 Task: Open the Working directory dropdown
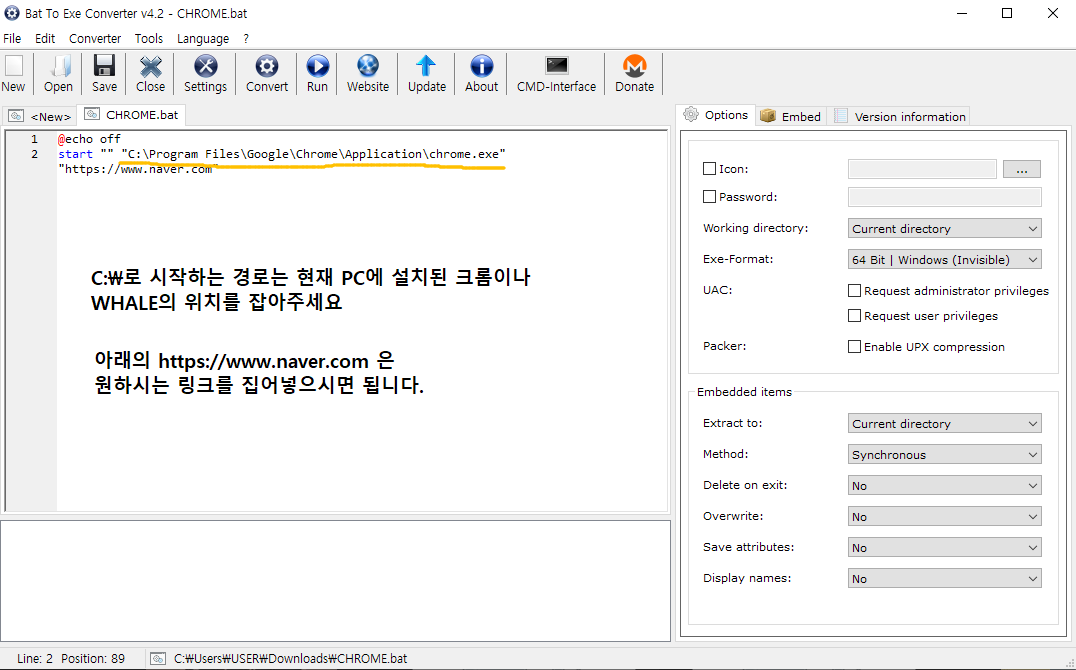[x=944, y=229]
